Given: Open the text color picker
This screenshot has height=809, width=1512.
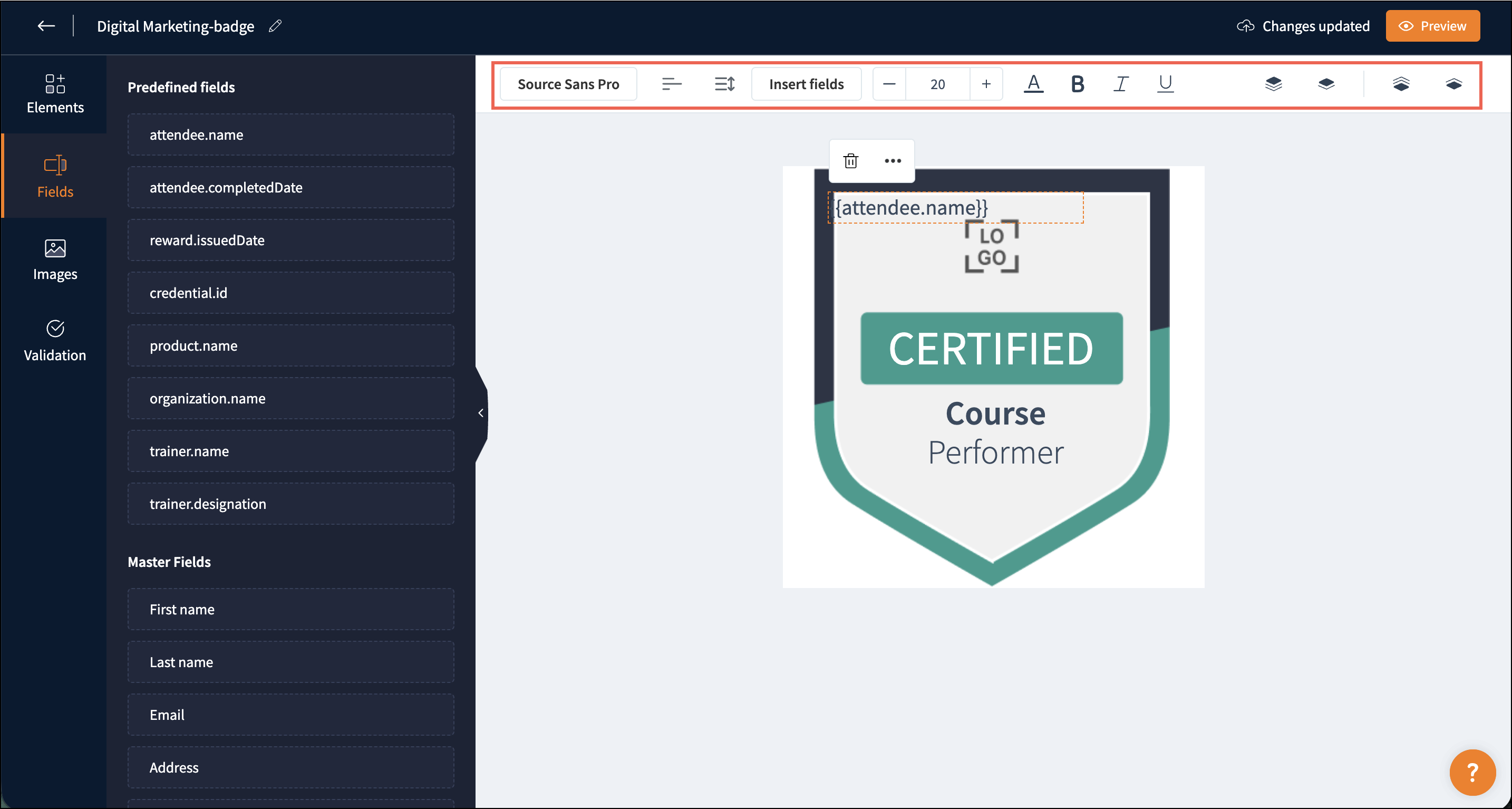Looking at the screenshot, I should [x=1033, y=84].
